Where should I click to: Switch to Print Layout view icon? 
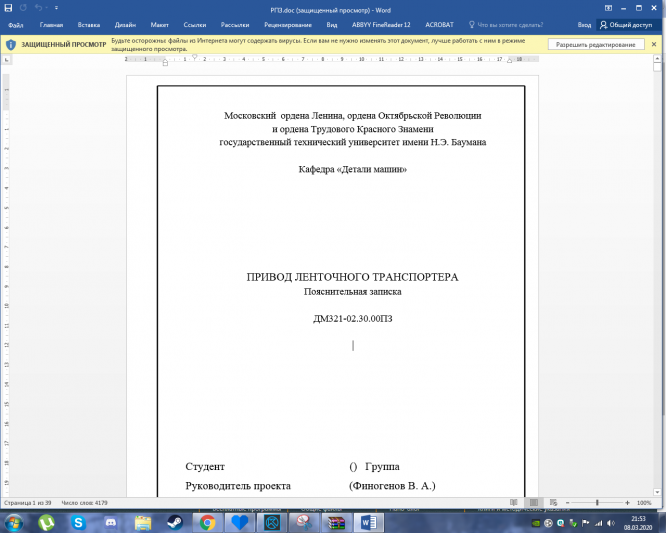coord(533,503)
